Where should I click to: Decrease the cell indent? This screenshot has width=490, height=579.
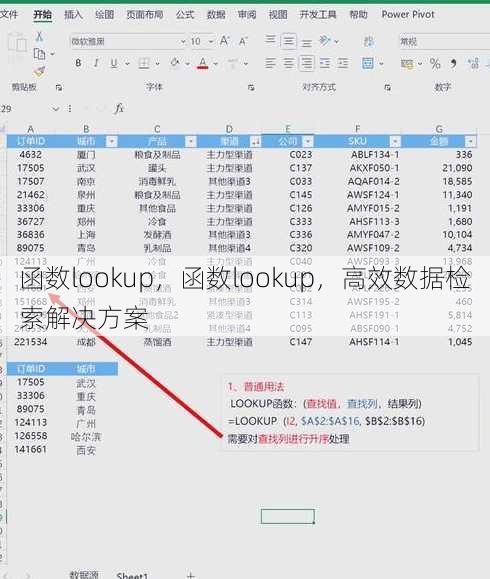pyautogui.click(x=325, y=64)
